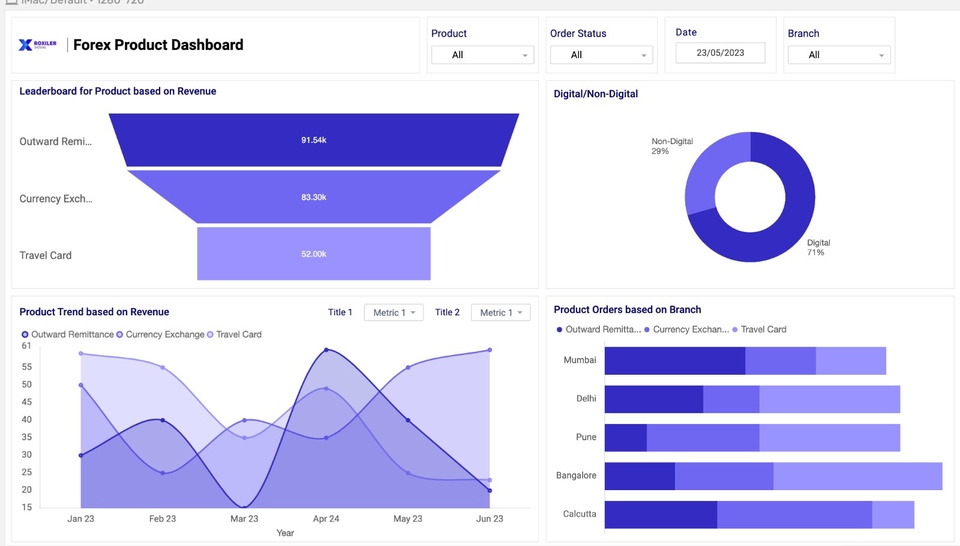
Task: Select the Bangalore bar's light Travel Card segment
Action: tap(857, 476)
